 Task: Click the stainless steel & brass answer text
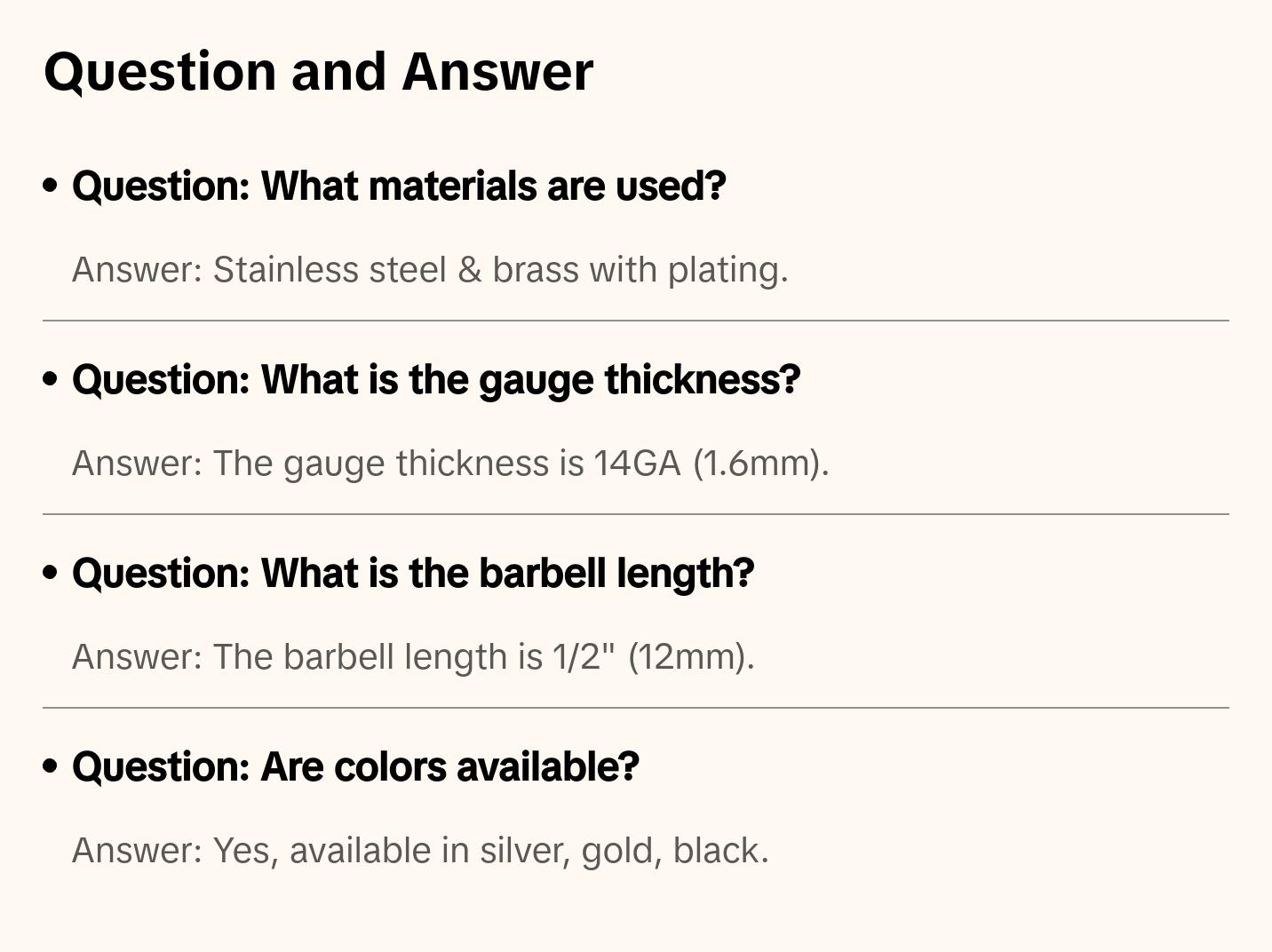click(430, 270)
